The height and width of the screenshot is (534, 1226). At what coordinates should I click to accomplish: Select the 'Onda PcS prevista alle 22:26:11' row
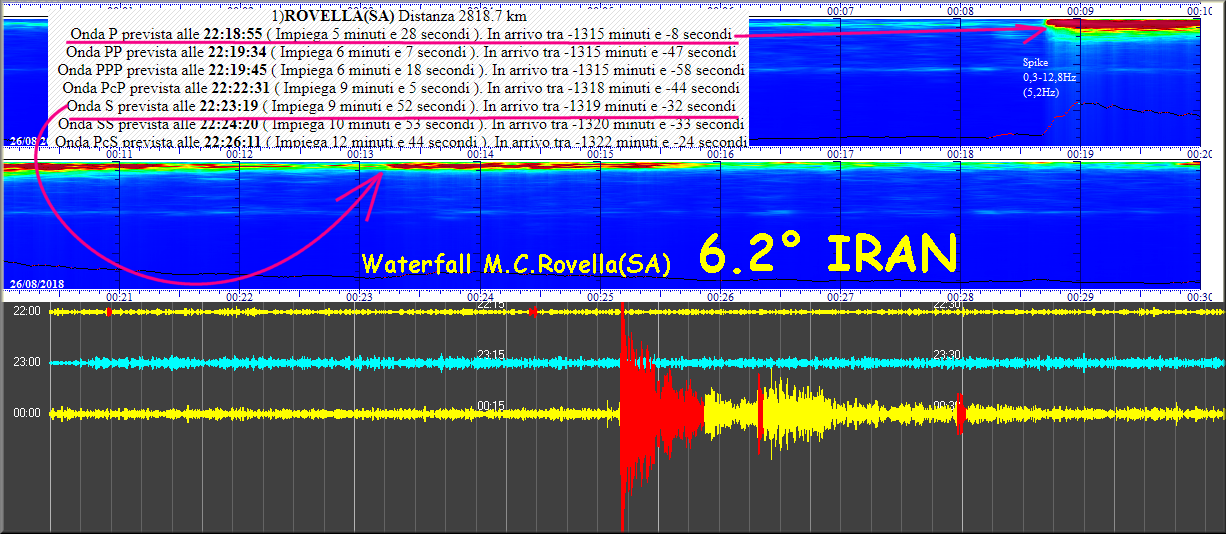click(401, 142)
